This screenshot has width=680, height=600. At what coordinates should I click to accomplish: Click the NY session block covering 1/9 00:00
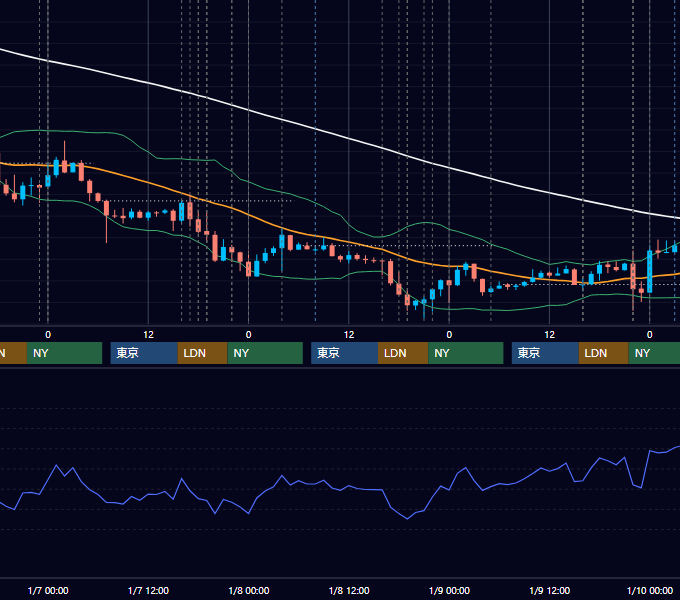pos(466,353)
